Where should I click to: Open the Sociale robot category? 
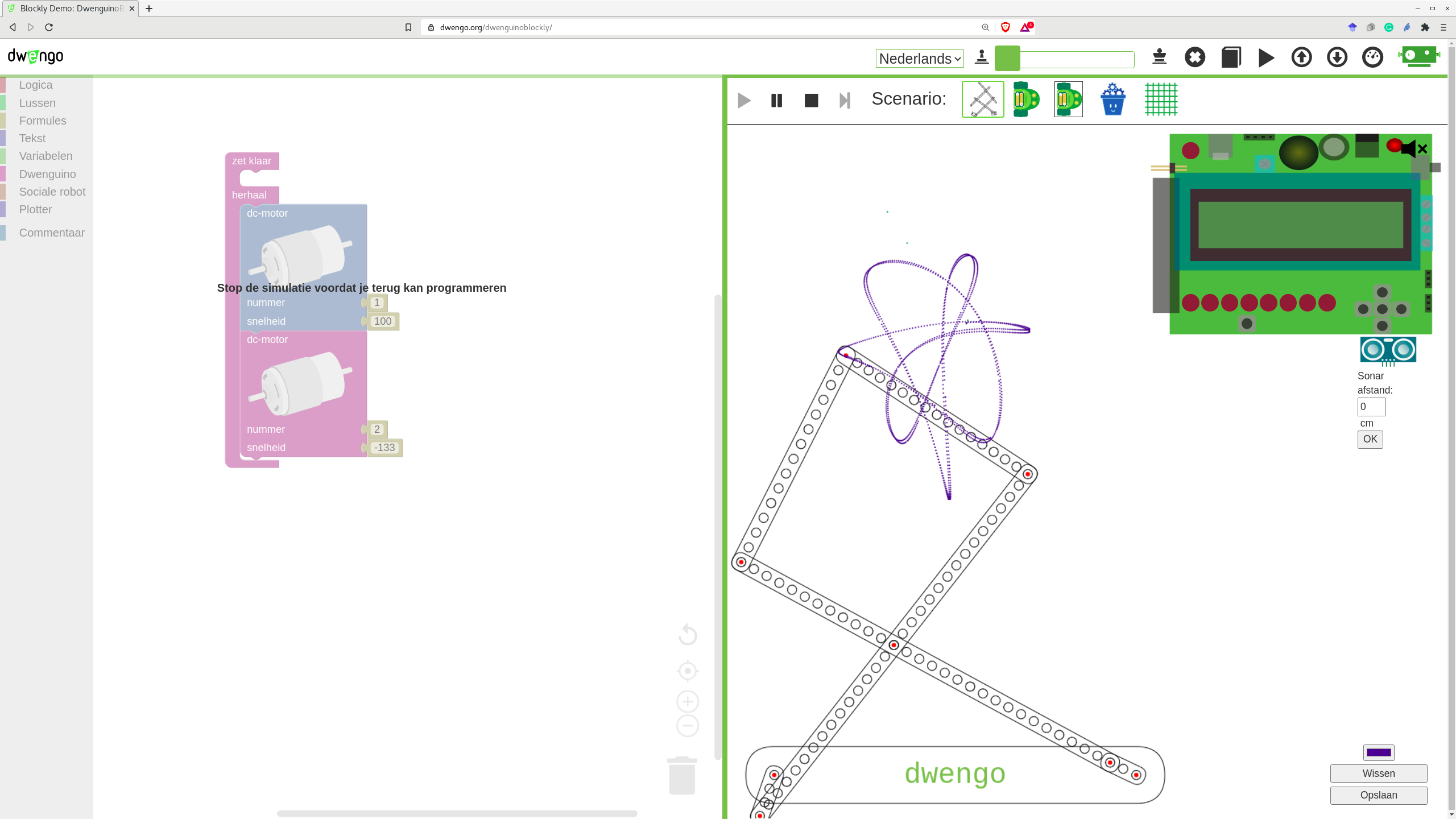52,192
